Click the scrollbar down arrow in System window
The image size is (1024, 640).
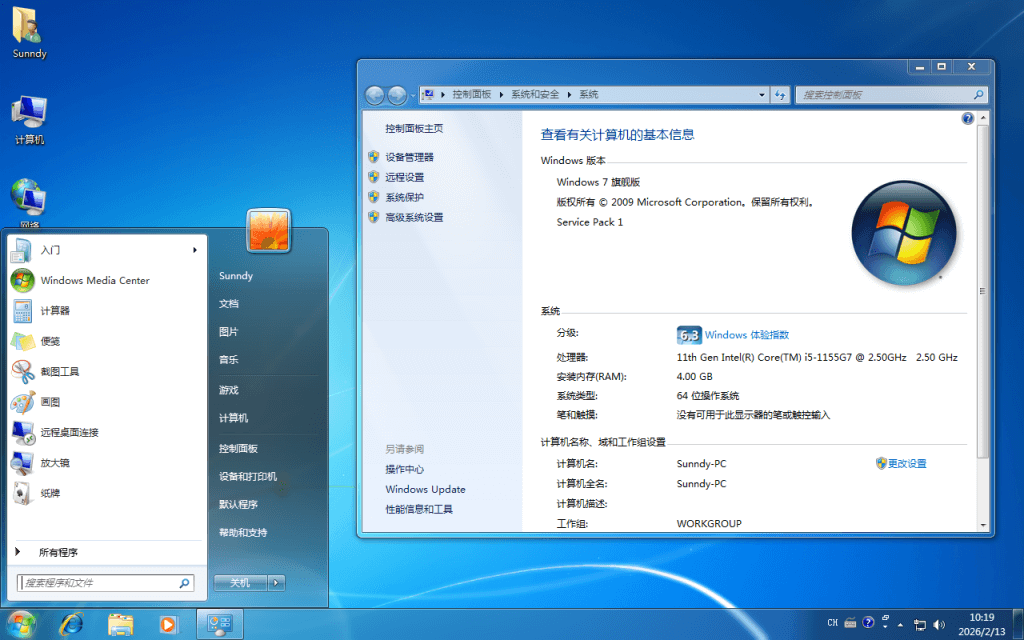coord(983,526)
